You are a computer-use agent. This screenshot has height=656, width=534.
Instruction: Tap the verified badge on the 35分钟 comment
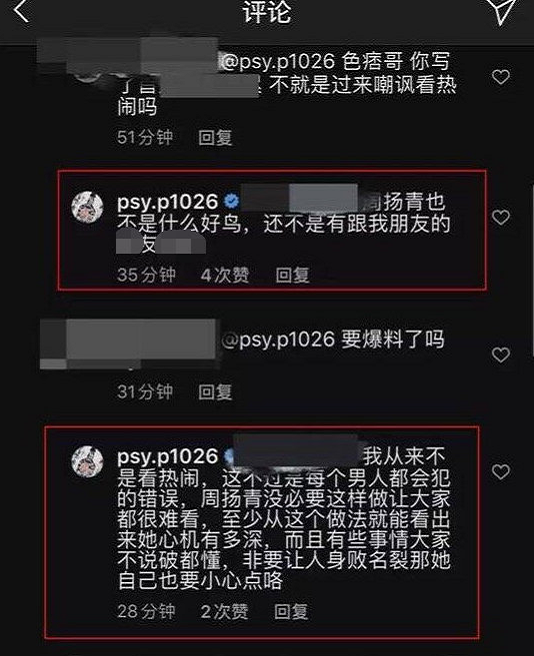click(231, 202)
